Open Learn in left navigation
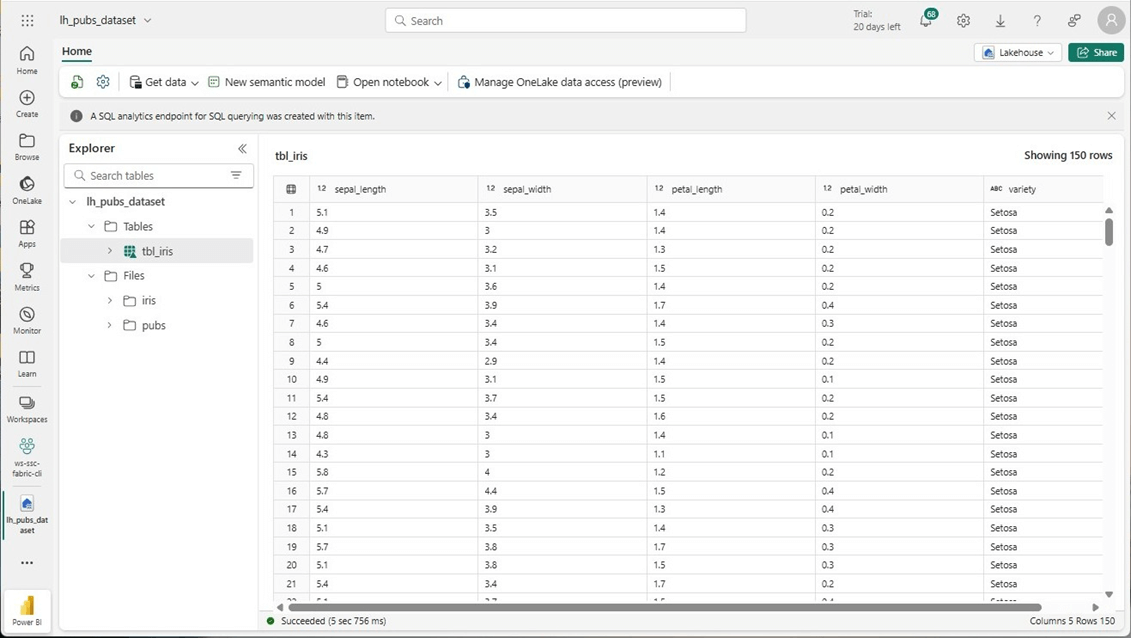Screen dimensions: 1131x638 click(x=27, y=364)
